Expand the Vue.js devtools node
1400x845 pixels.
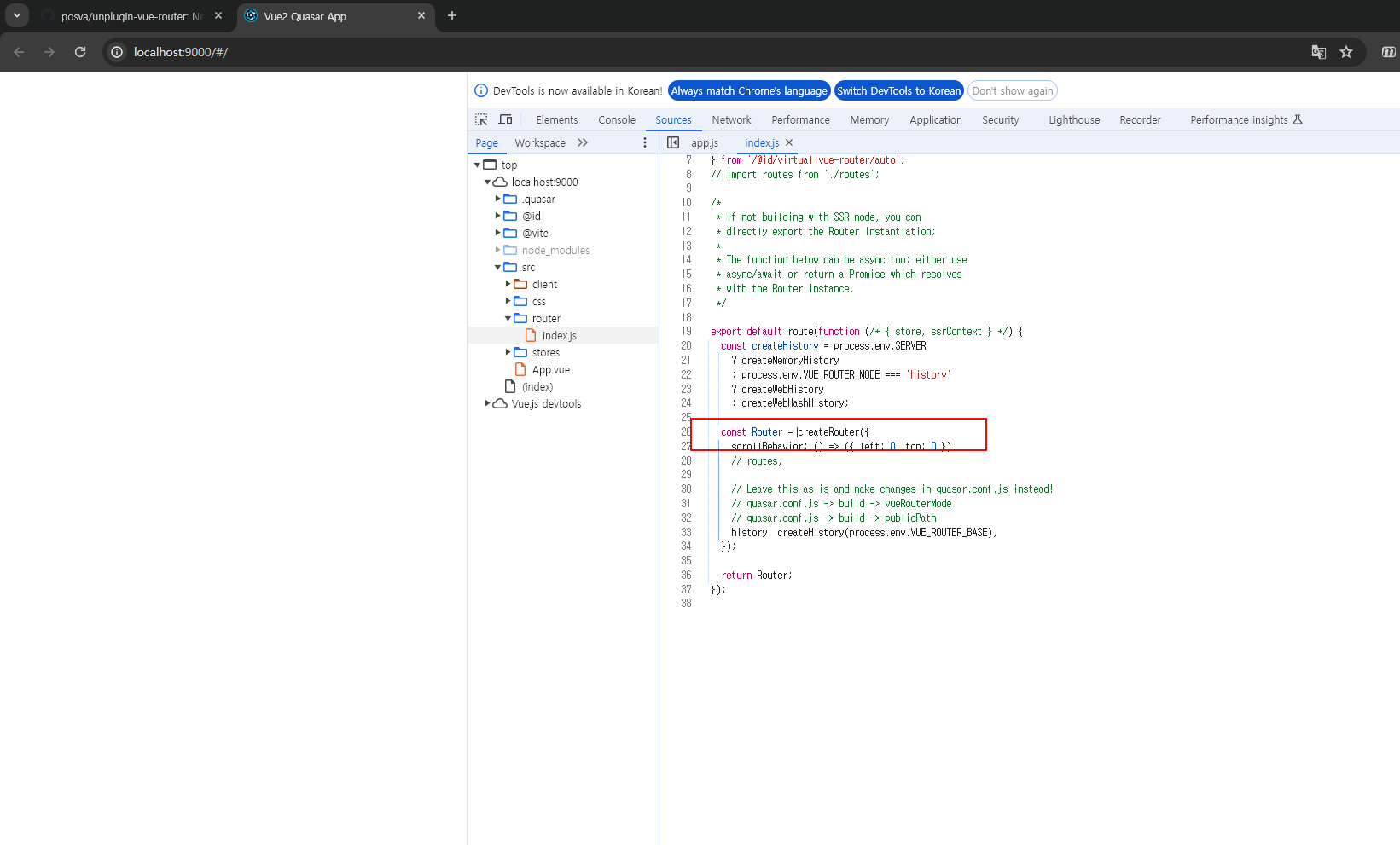(487, 403)
